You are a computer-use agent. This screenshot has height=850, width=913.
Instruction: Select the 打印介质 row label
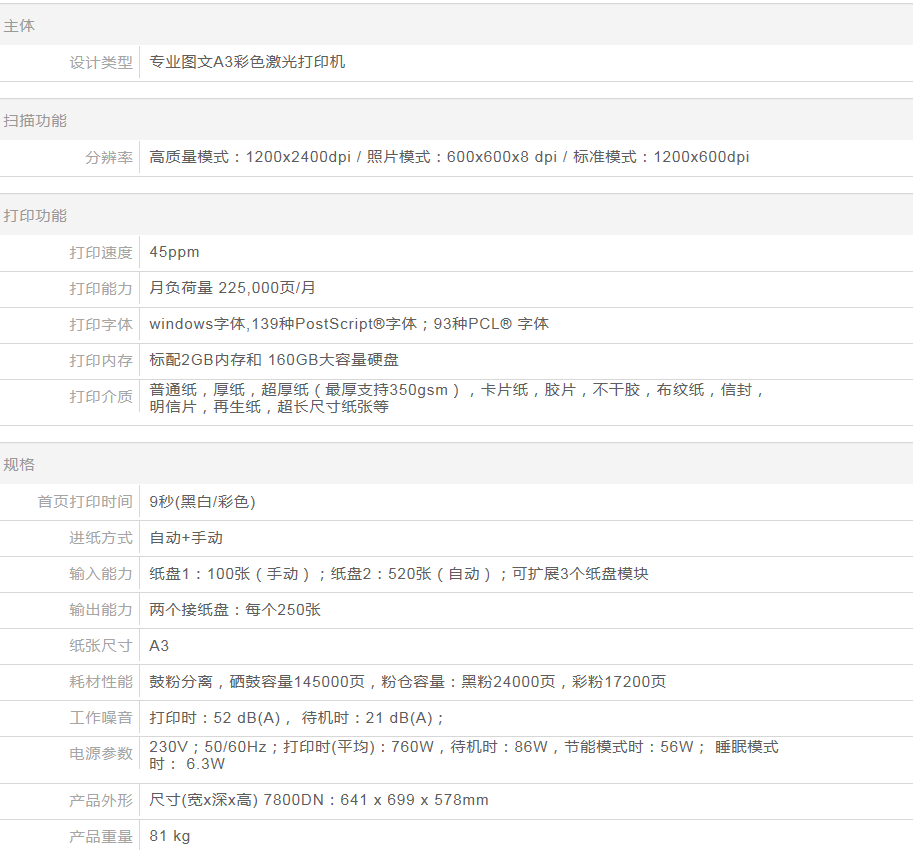click(100, 397)
